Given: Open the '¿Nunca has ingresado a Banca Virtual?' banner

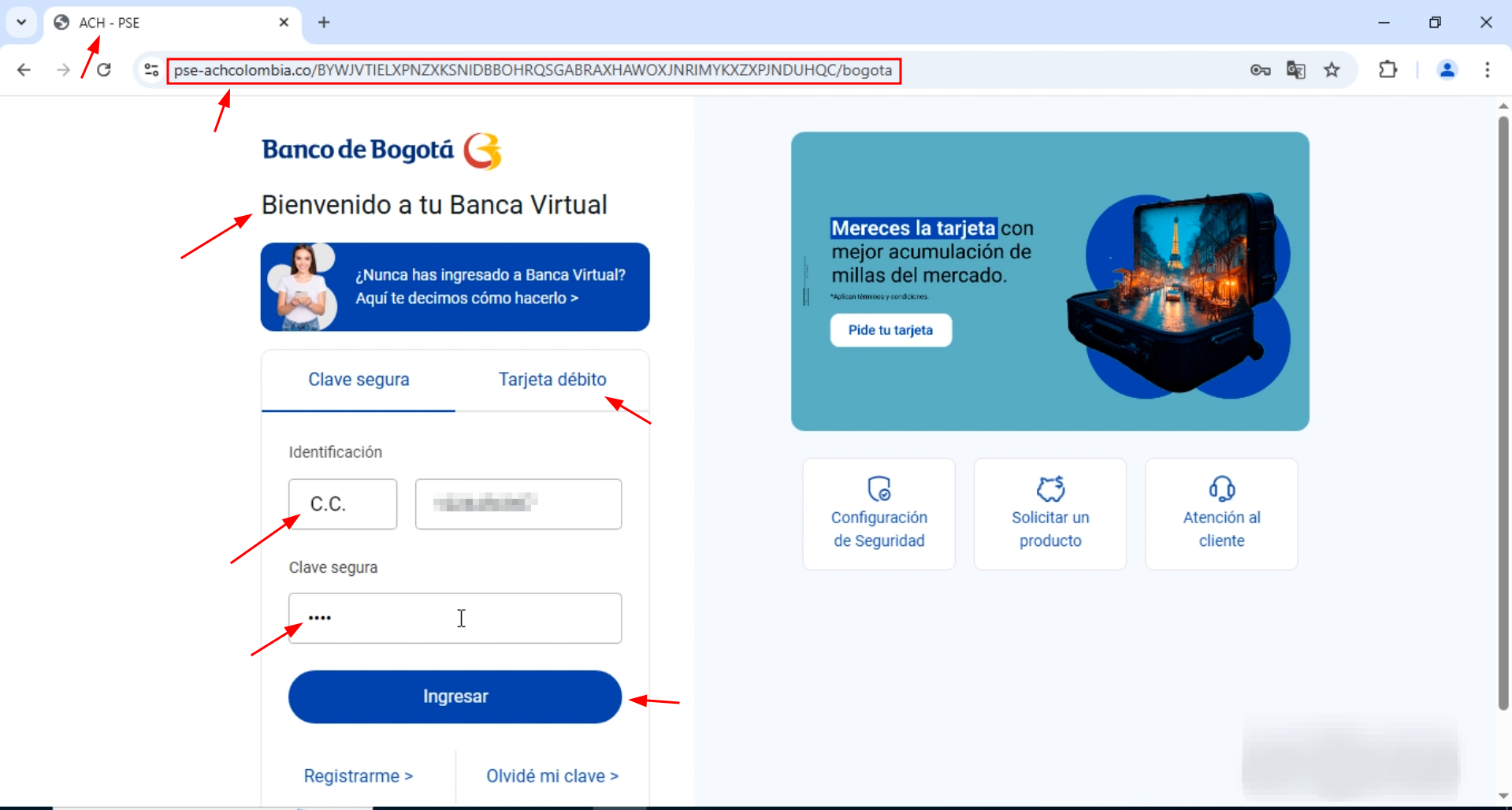Looking at the screenshot, I should [x=455, y=287].
